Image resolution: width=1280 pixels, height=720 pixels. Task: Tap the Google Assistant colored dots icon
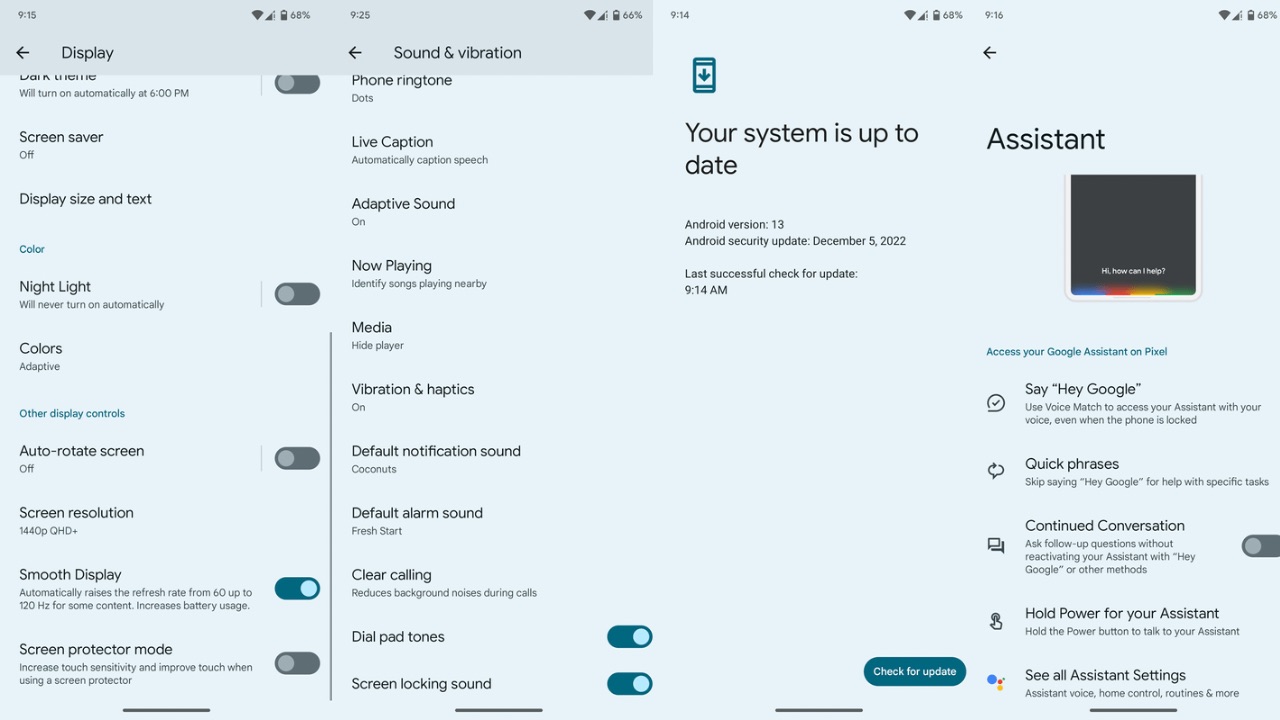click(x=996, y=682)
